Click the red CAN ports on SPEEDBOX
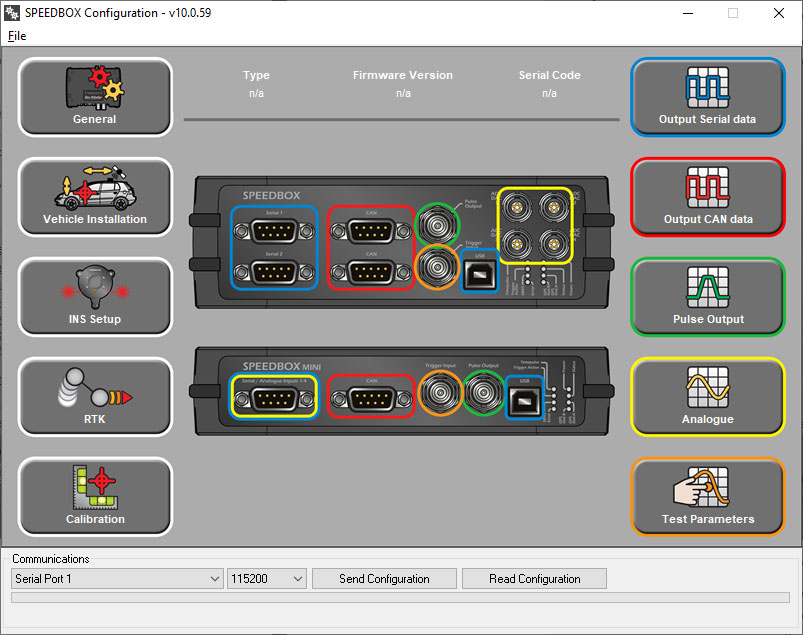Viewport: 803px width, 635px height. coord(370,248)
